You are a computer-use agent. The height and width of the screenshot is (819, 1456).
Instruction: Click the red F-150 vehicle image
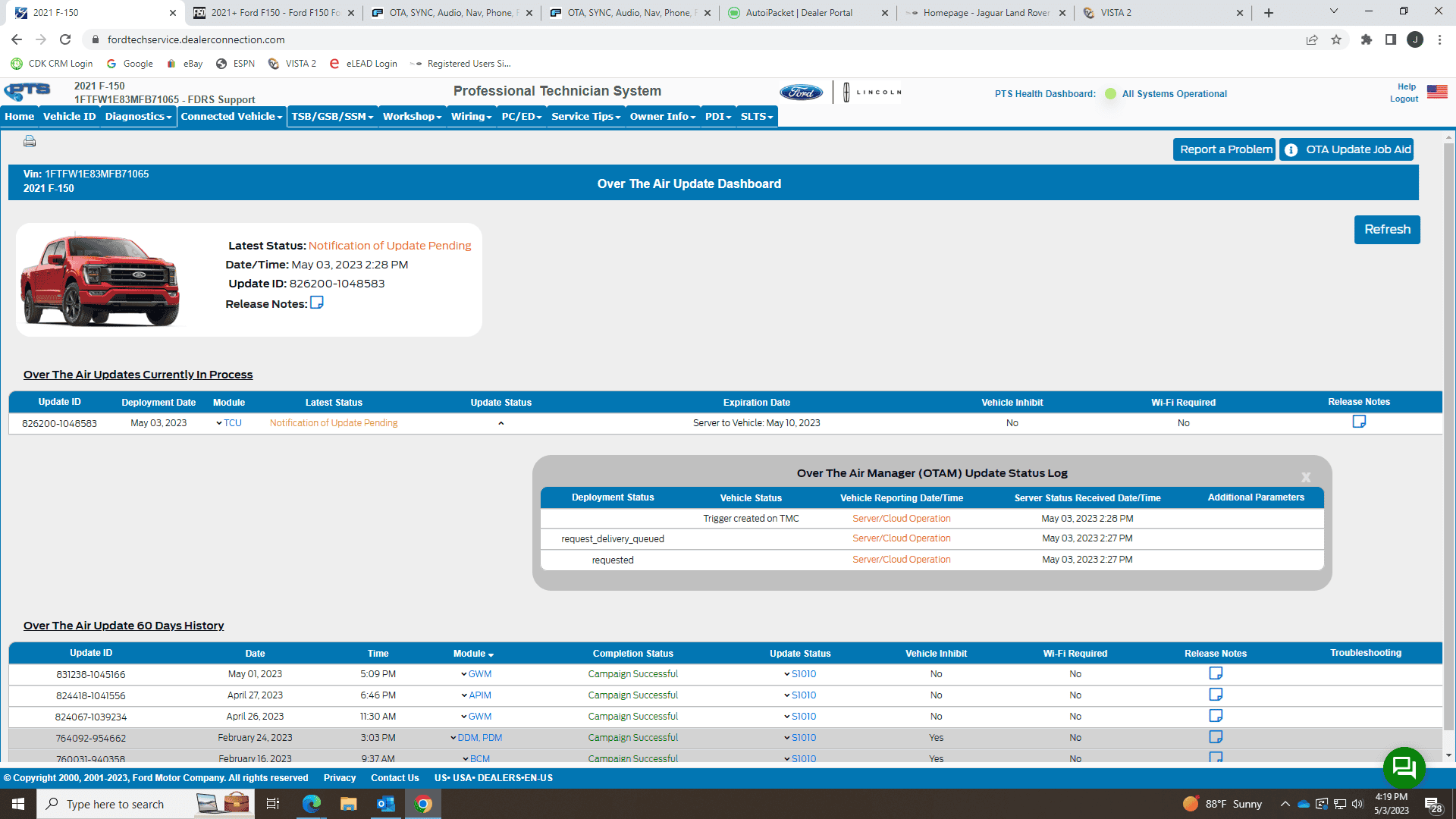coord(100,280)
